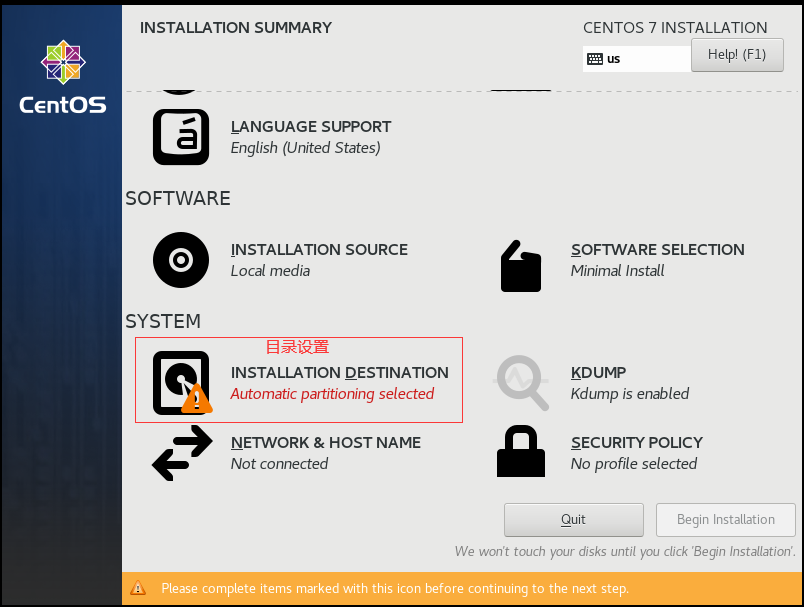Click 'No profile selected' text
The image size is (804, 607).
[634, 463]
